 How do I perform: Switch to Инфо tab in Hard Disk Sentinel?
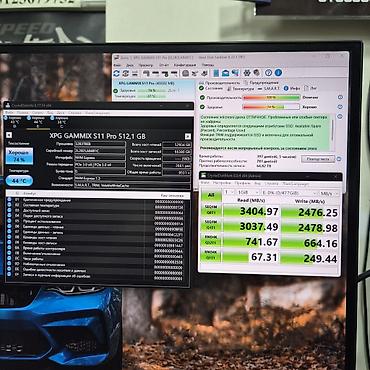click(x=292, y=88)
